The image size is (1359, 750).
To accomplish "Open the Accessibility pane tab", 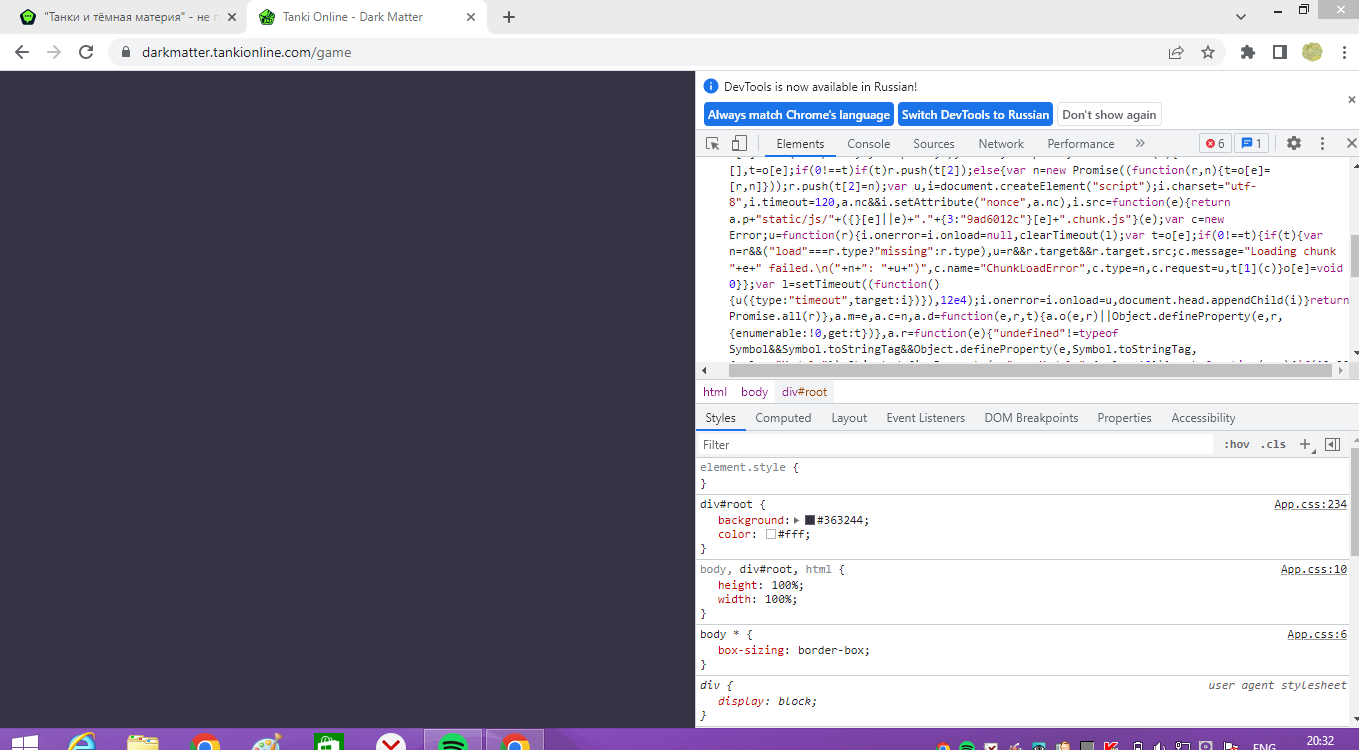I will pyautogui.click(x=1203, y=418).
